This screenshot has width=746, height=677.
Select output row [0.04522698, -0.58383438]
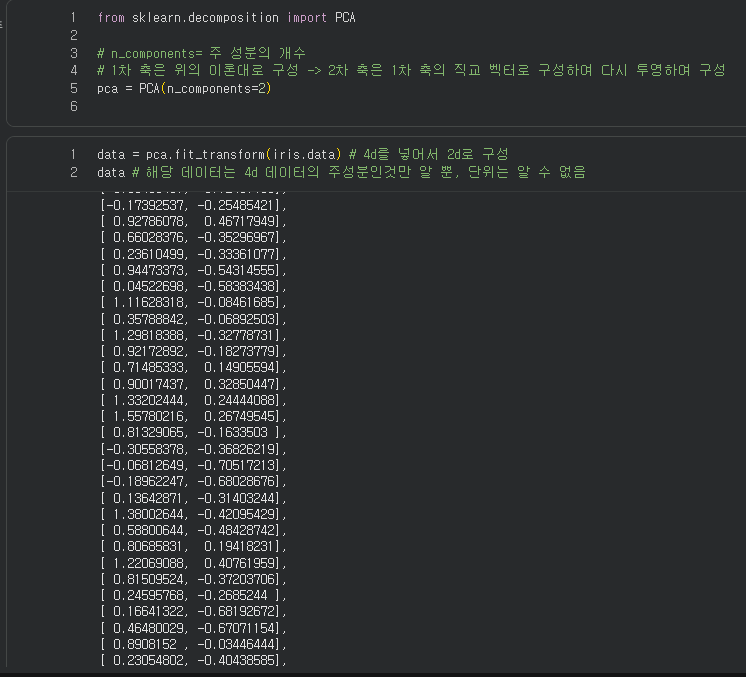coord(194,286)
